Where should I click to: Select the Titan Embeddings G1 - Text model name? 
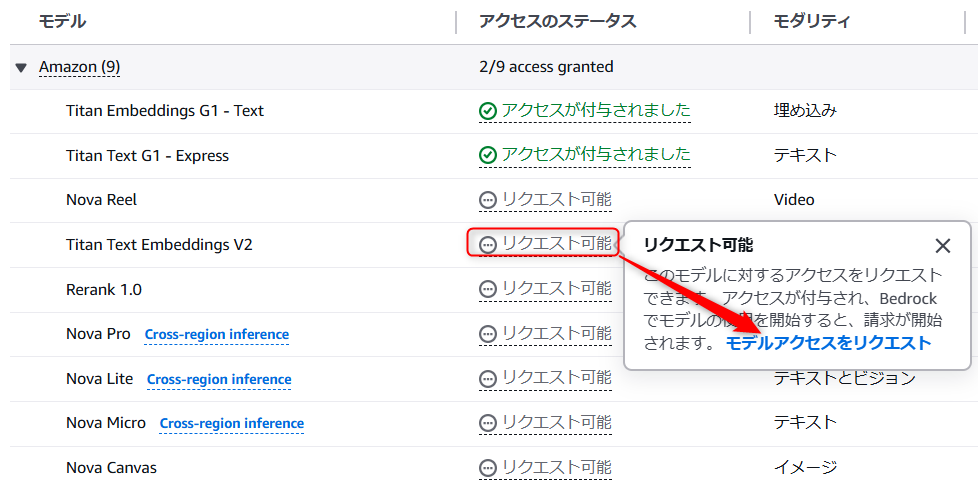pyautogui.click(x=165, y=111)
